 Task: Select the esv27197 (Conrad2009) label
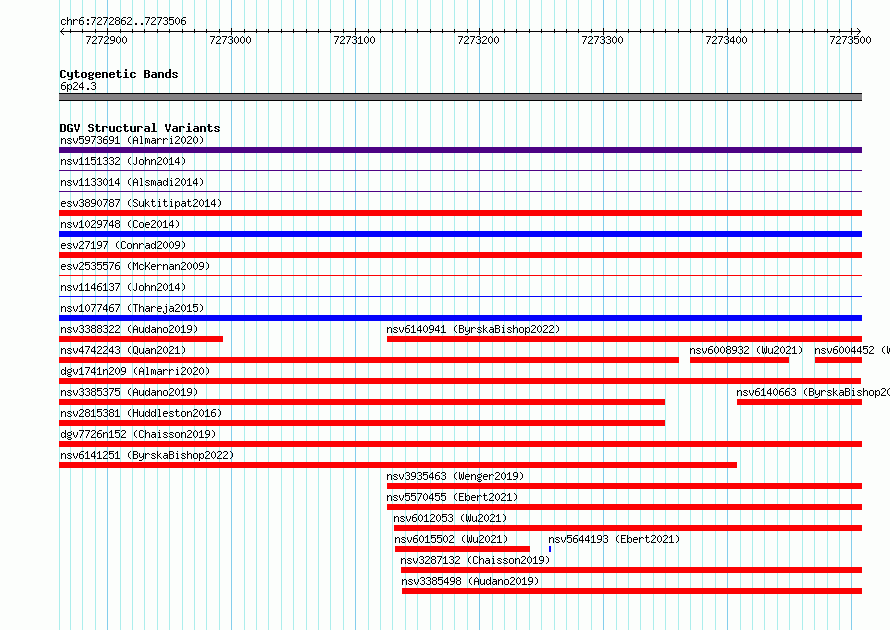[123, 245]
